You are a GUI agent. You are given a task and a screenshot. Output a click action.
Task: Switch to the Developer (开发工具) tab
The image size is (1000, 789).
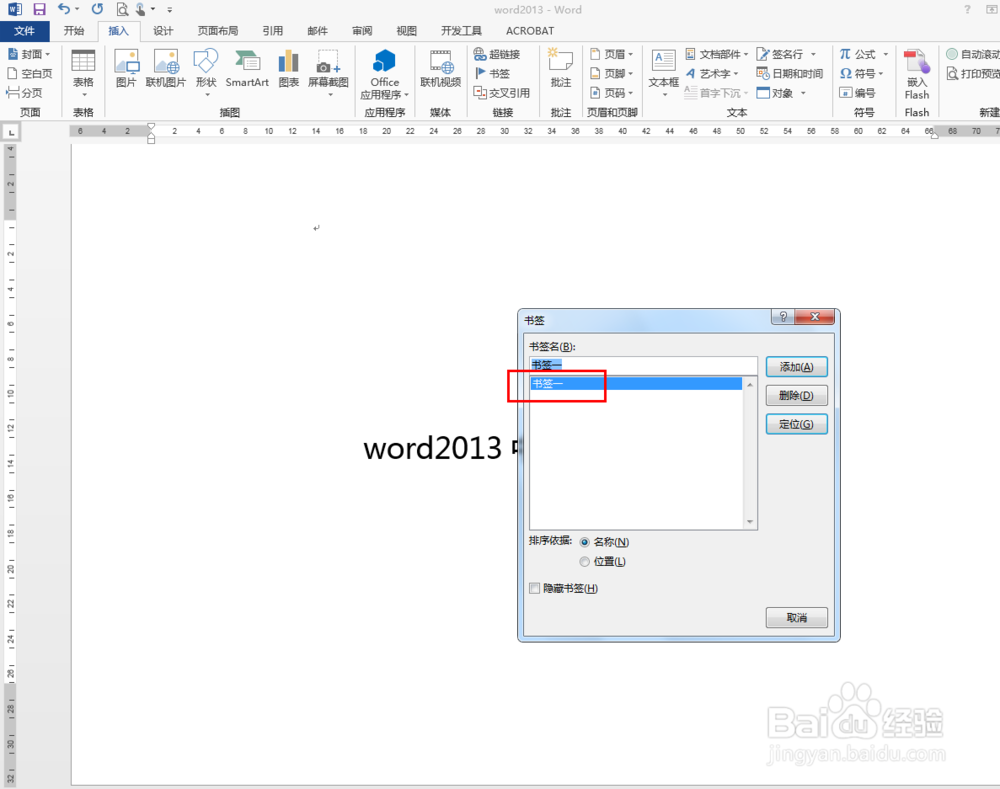click(x=461, y=31)
